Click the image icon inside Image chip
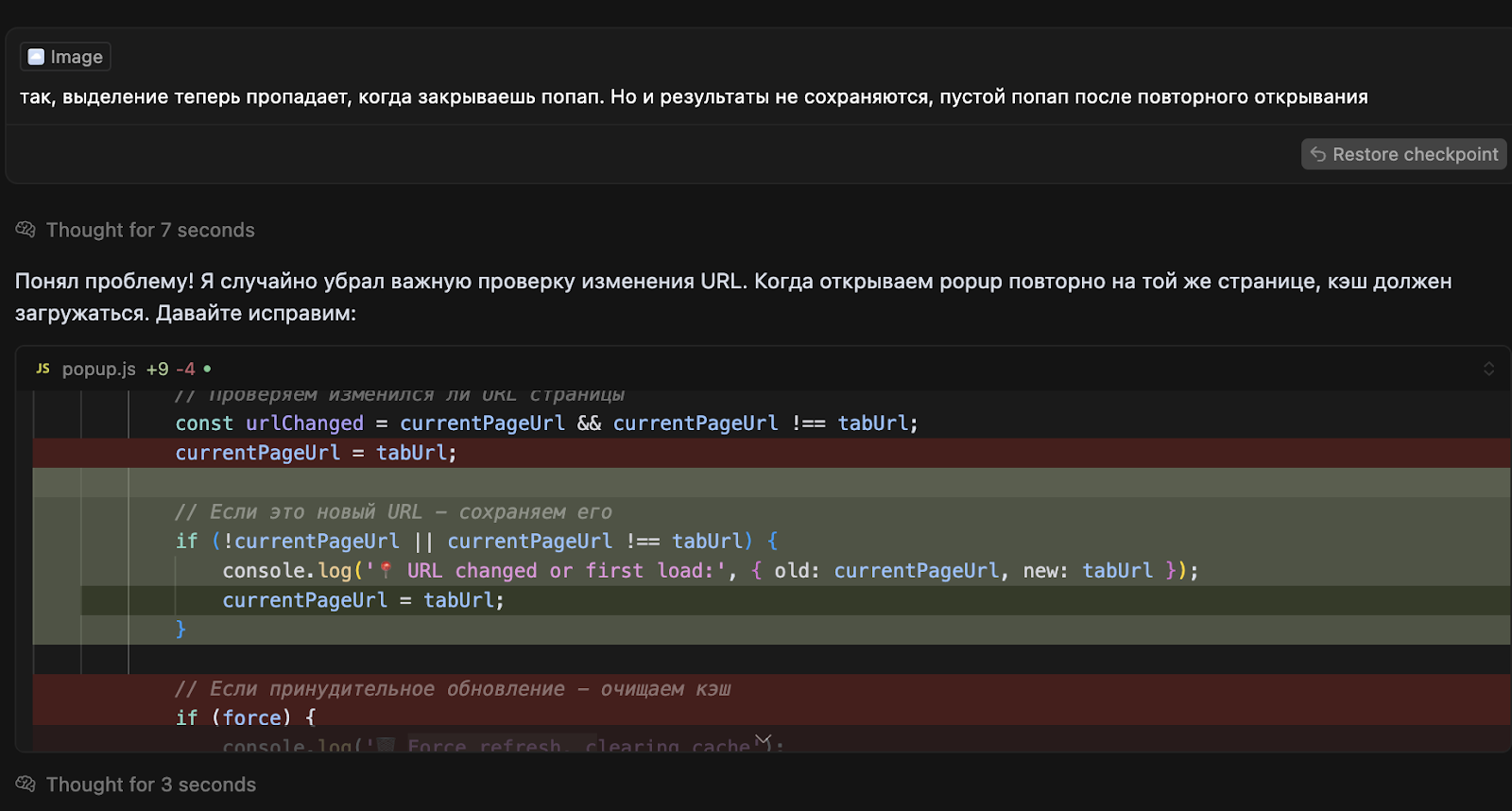 [36, 57]
